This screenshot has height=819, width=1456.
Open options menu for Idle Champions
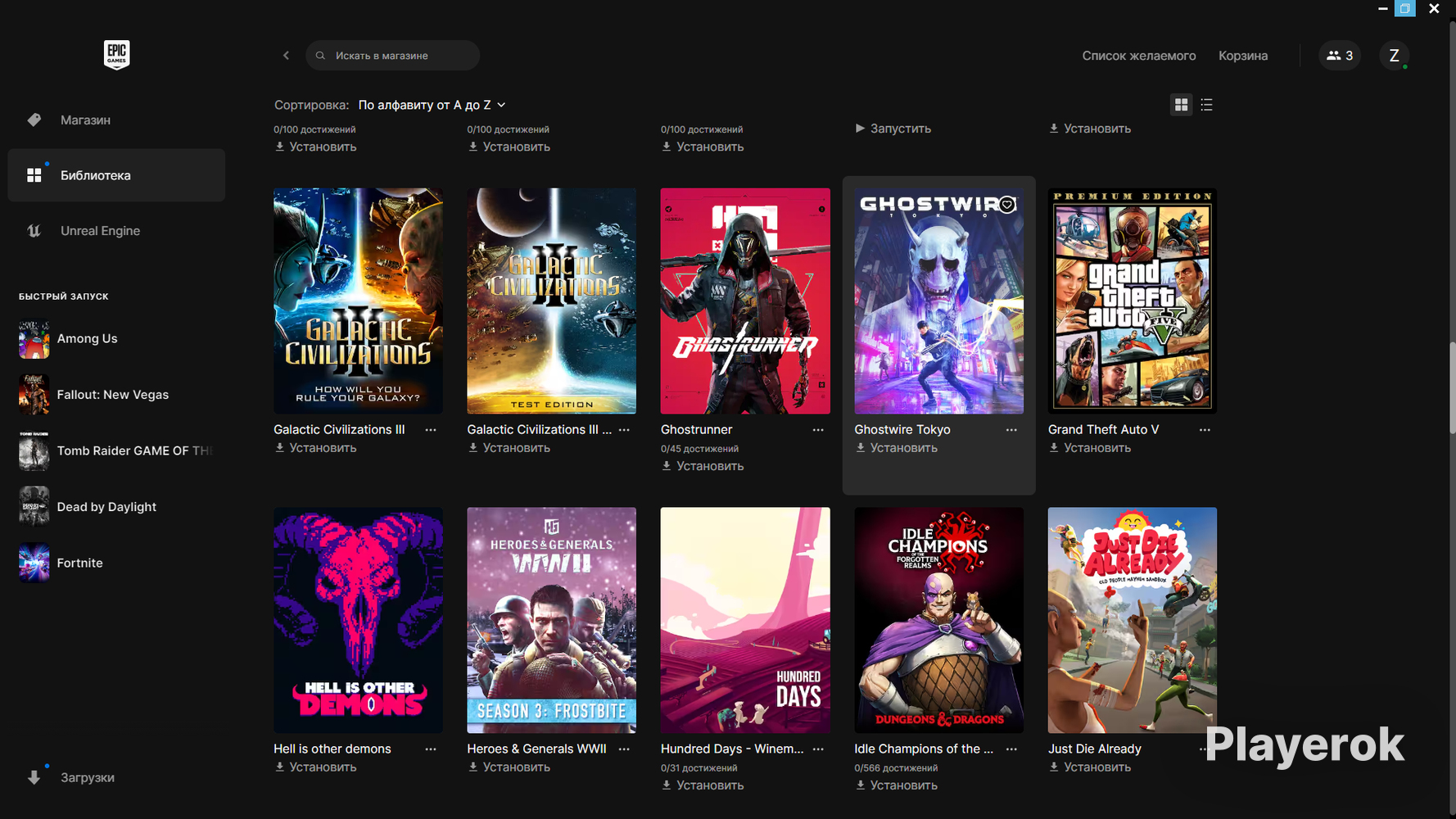pos(1011,749)
